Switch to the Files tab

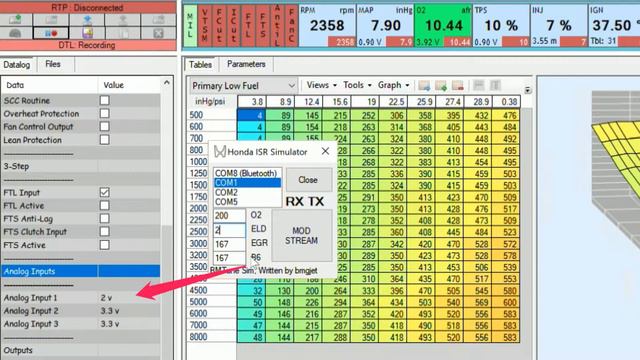(53, 64)
